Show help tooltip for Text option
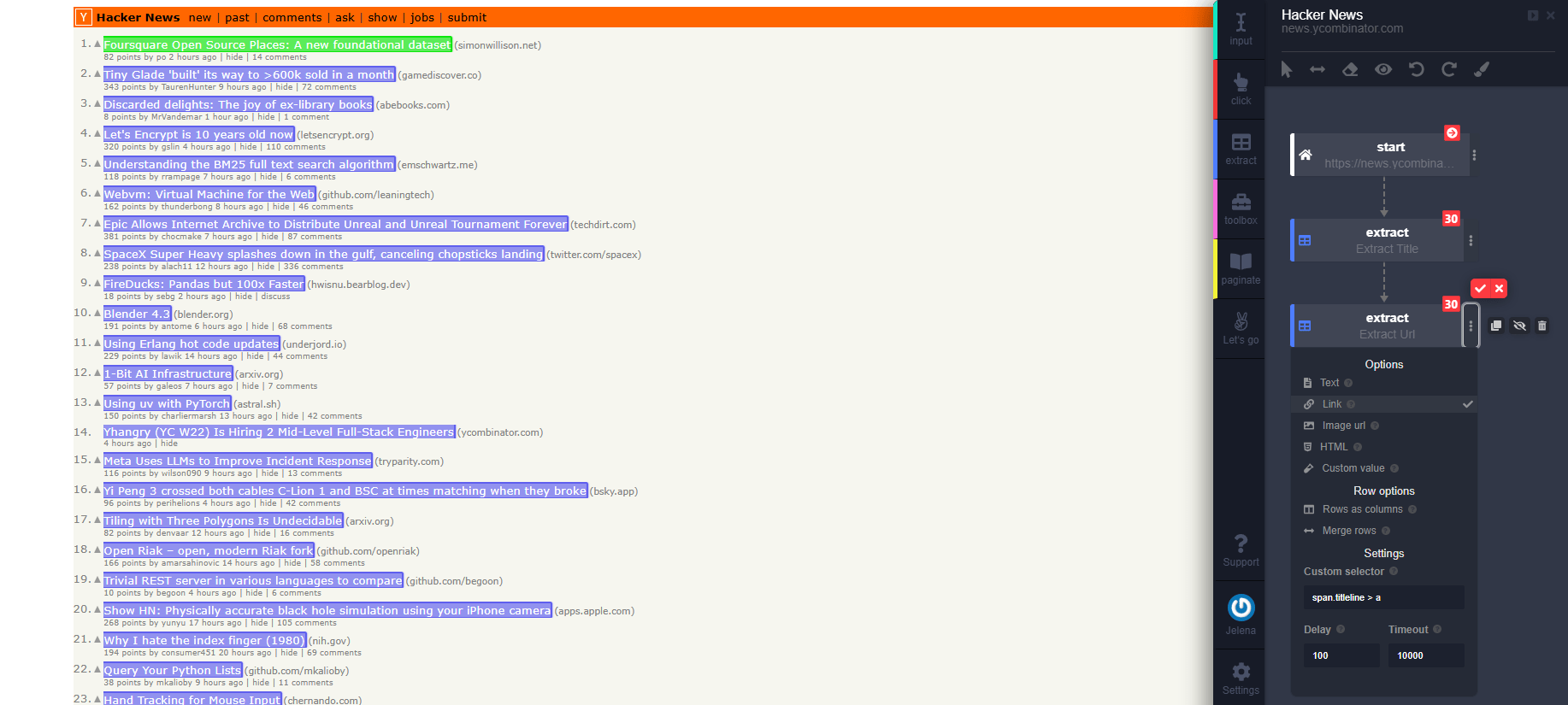This screenshot has height=705, width=1568. tap(1348, 383)
